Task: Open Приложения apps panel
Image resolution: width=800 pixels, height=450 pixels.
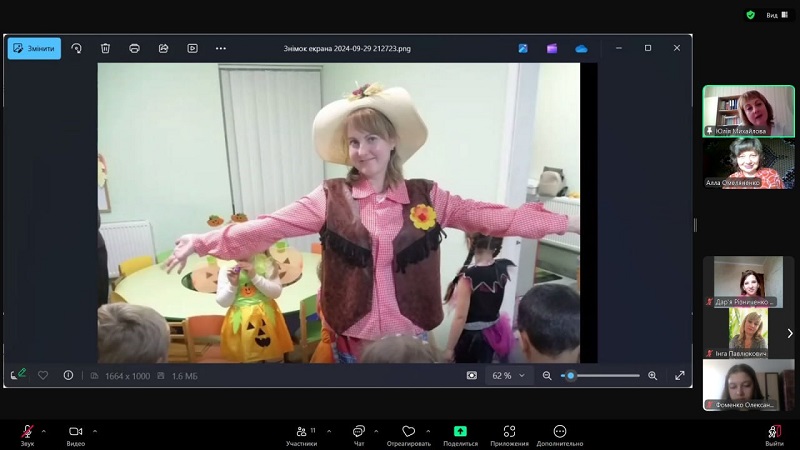Action: (509, 435)
